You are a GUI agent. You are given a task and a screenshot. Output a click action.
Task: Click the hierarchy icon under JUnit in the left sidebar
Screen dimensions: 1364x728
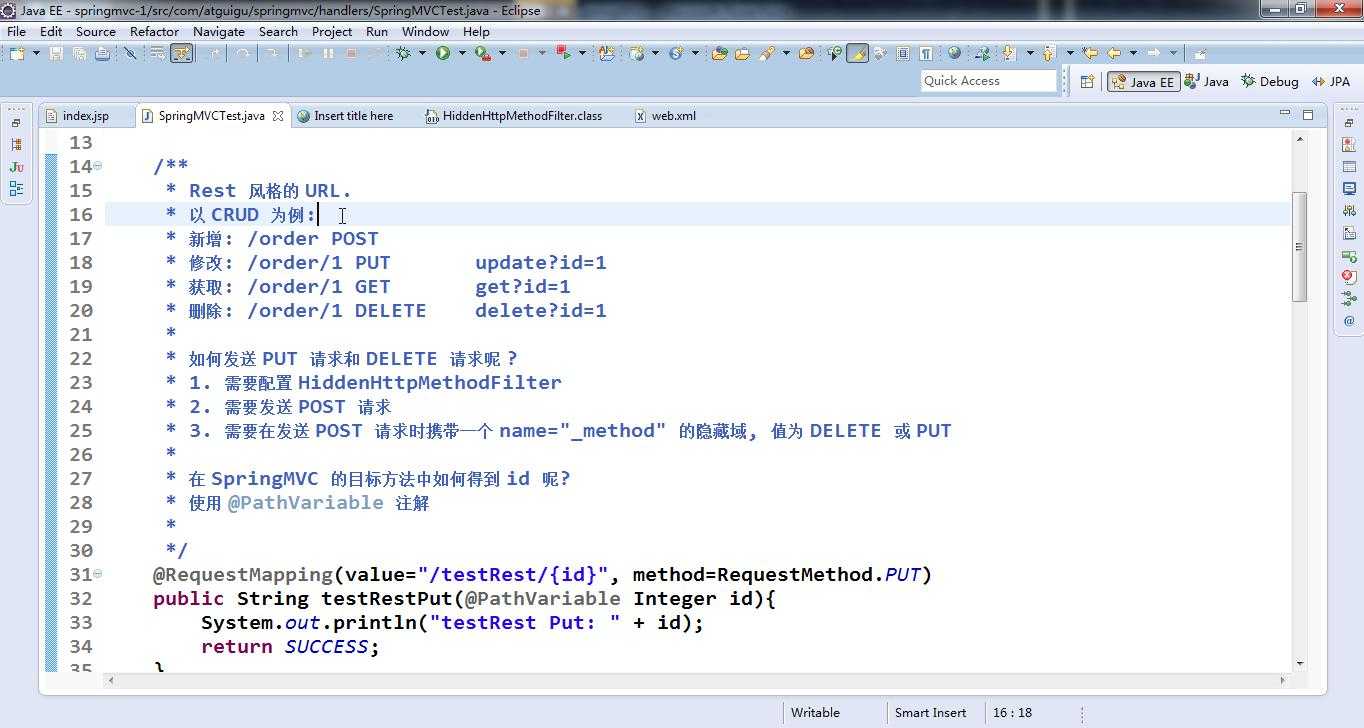tap(16, 189)
